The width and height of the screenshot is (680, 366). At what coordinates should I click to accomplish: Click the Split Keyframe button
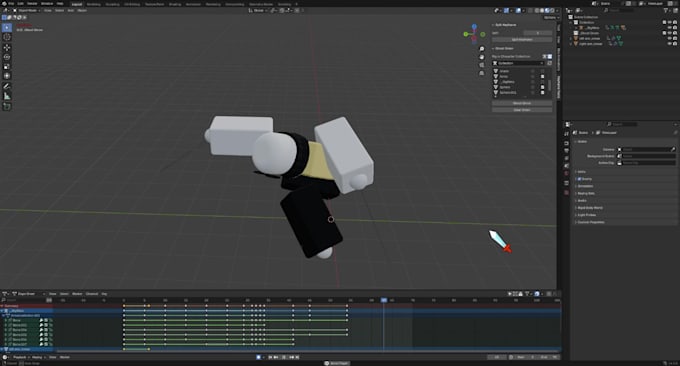[x=522, y=39]
